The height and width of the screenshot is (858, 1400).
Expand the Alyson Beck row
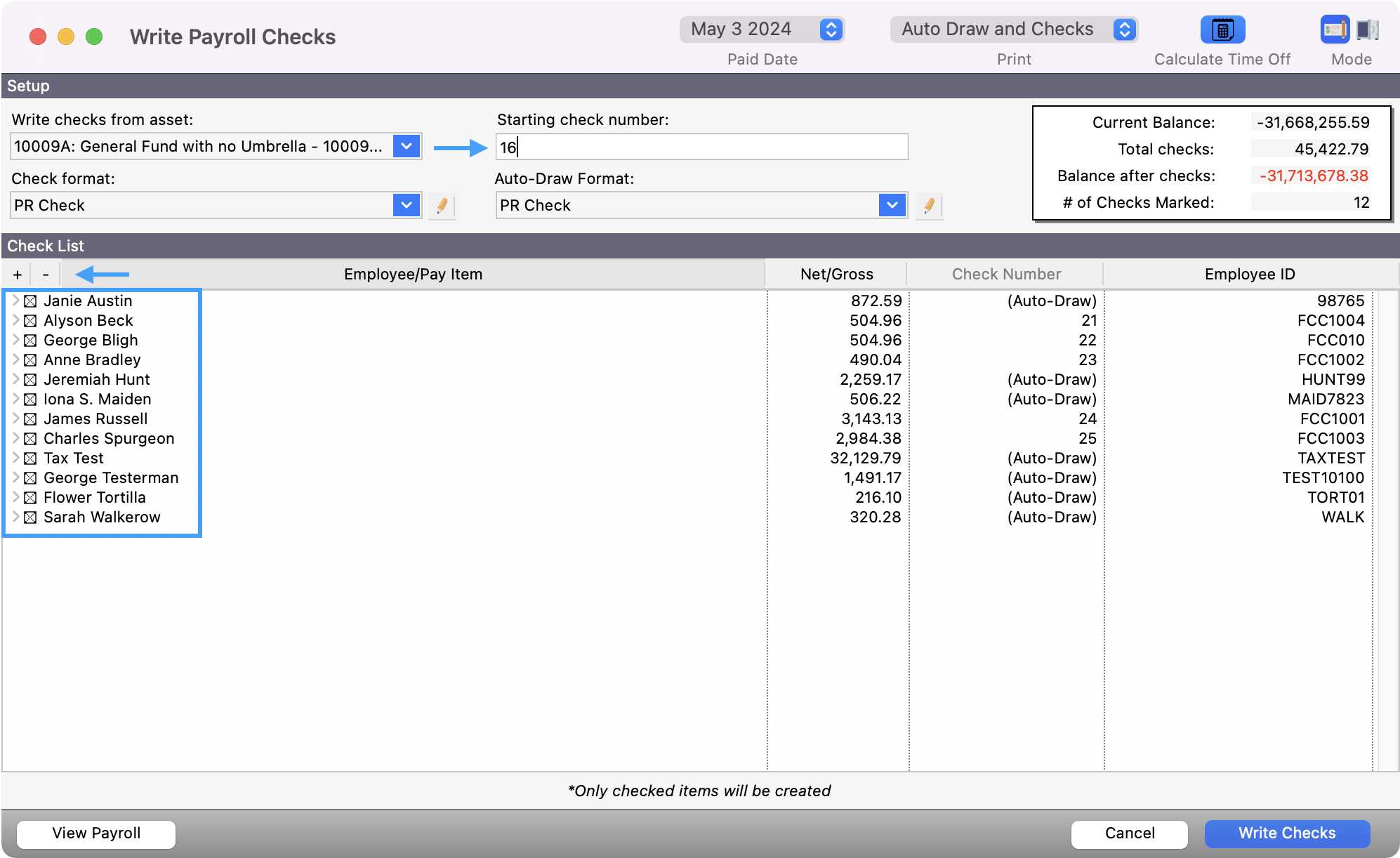point(15,320)
